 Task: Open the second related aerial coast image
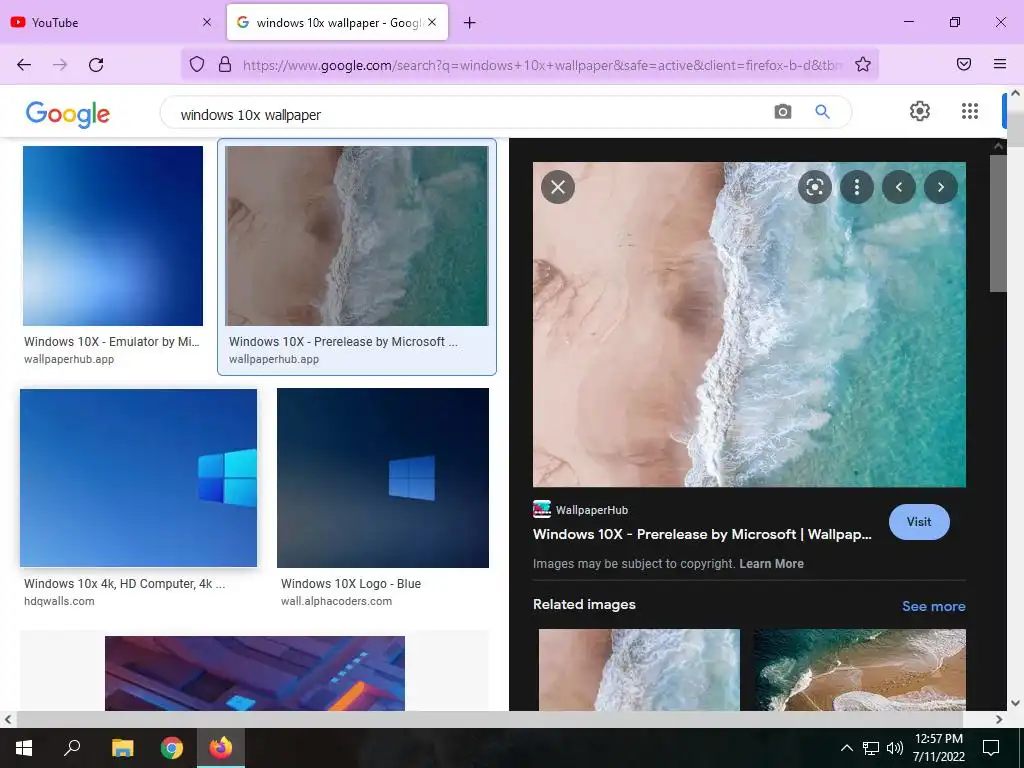pyautogui.click(x=859, y=669)
